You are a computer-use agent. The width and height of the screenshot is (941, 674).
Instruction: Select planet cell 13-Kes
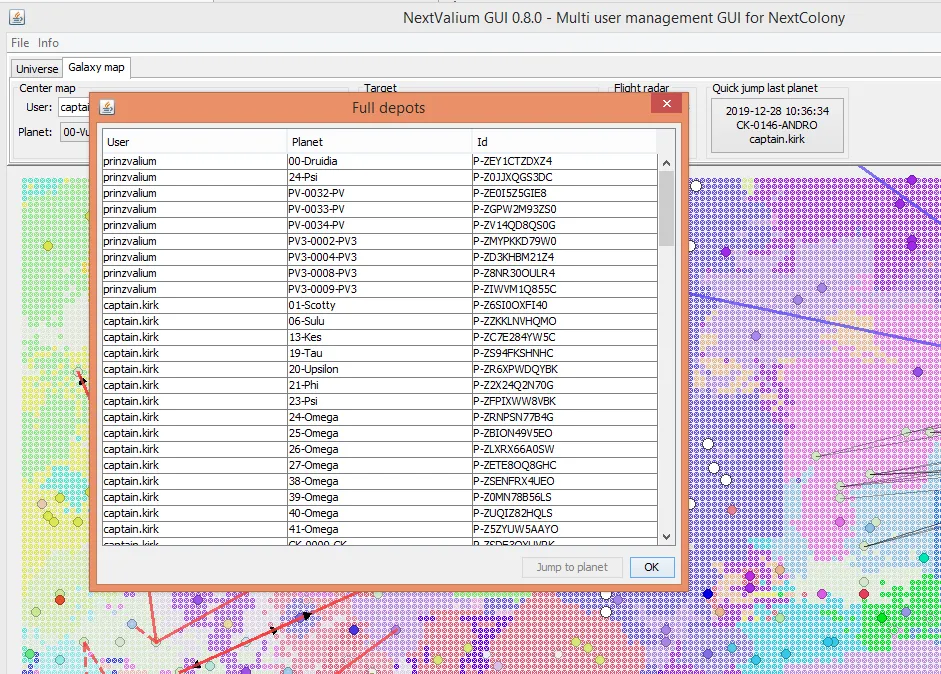(379, 337)
